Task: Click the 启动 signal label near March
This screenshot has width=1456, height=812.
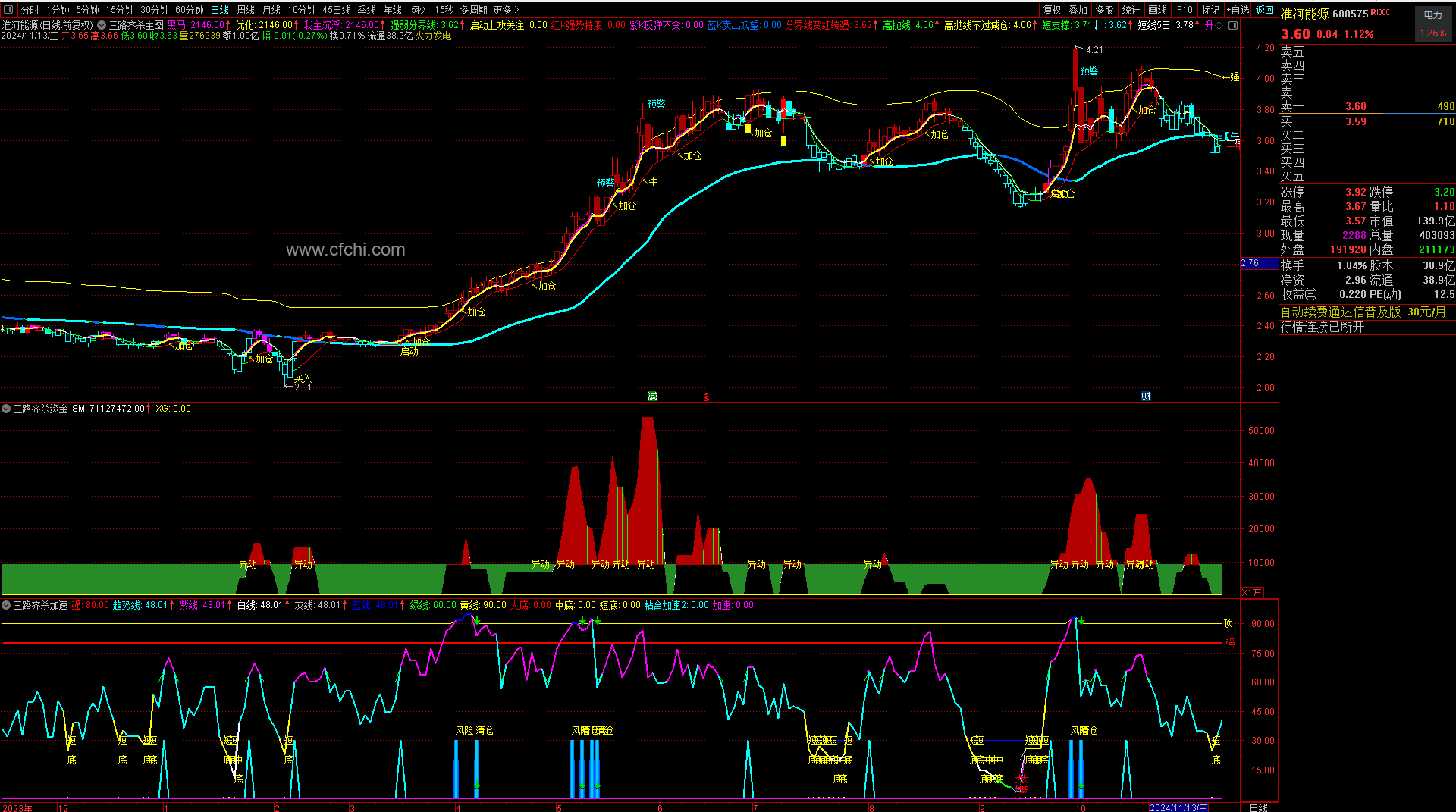Action: 409,351
